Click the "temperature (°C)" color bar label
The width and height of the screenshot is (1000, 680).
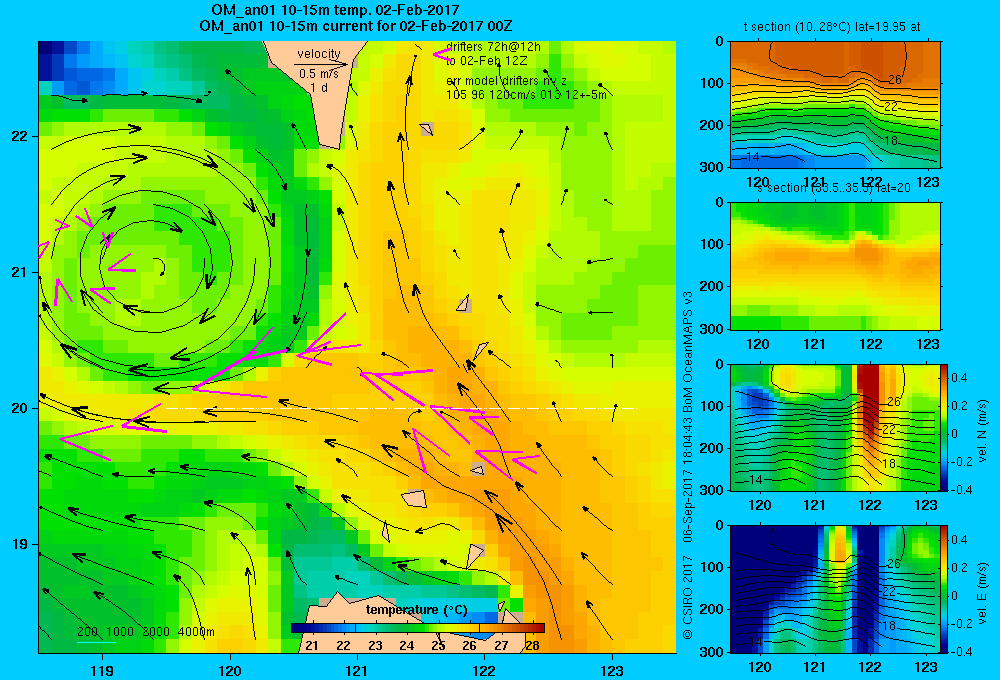click(x=416, y=610)
